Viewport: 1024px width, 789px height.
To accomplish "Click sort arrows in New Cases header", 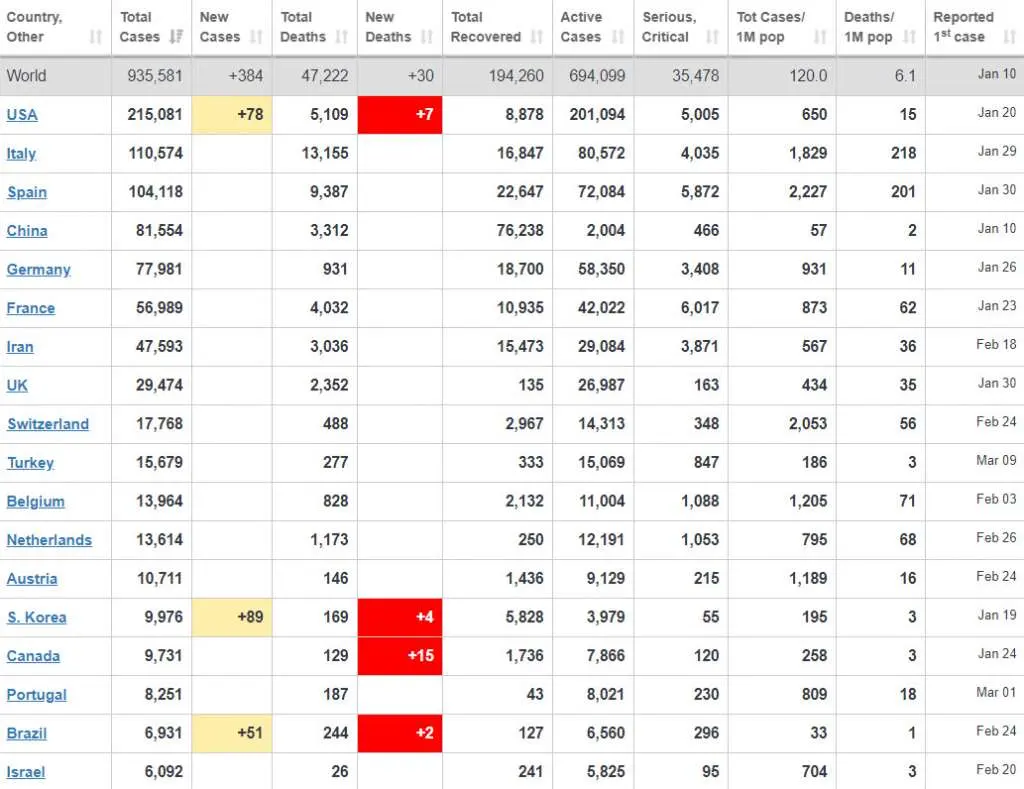I will pyautogui.click(x=257, y=37).
